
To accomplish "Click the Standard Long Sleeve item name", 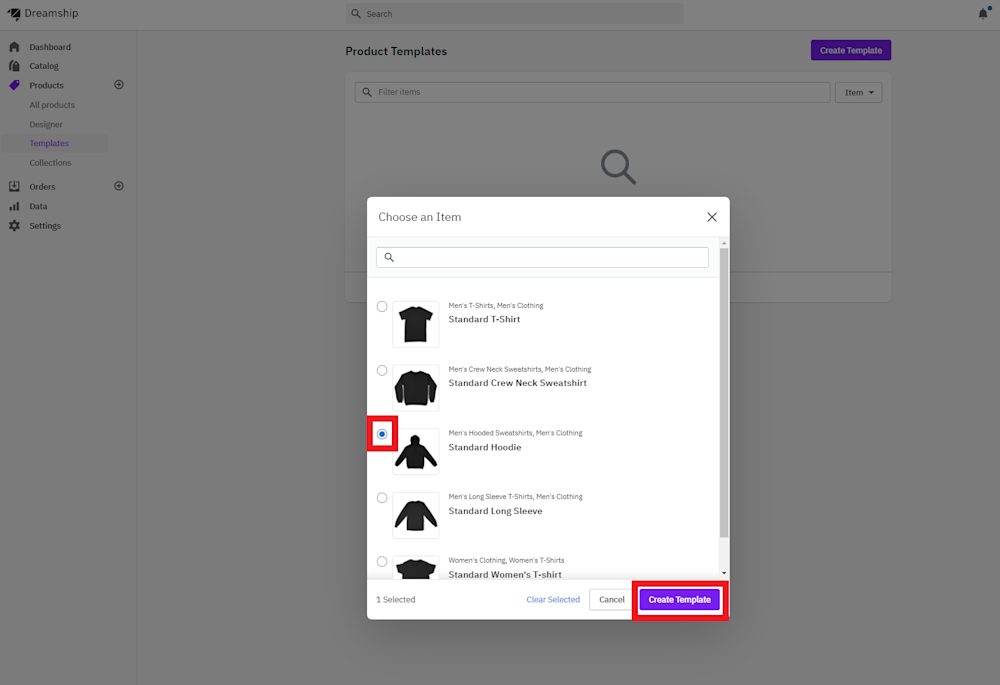I will pos(496,511).
